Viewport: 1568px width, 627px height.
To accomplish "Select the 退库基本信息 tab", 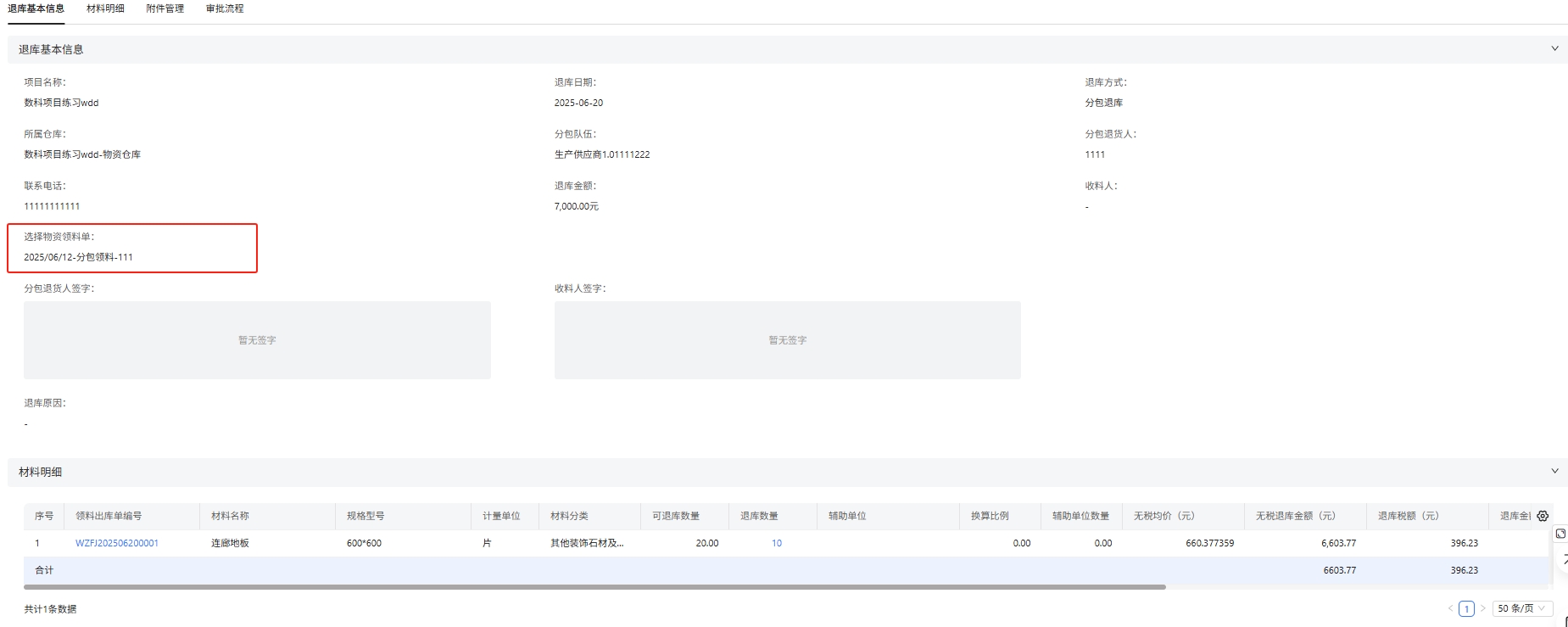I will pos(36,8).
